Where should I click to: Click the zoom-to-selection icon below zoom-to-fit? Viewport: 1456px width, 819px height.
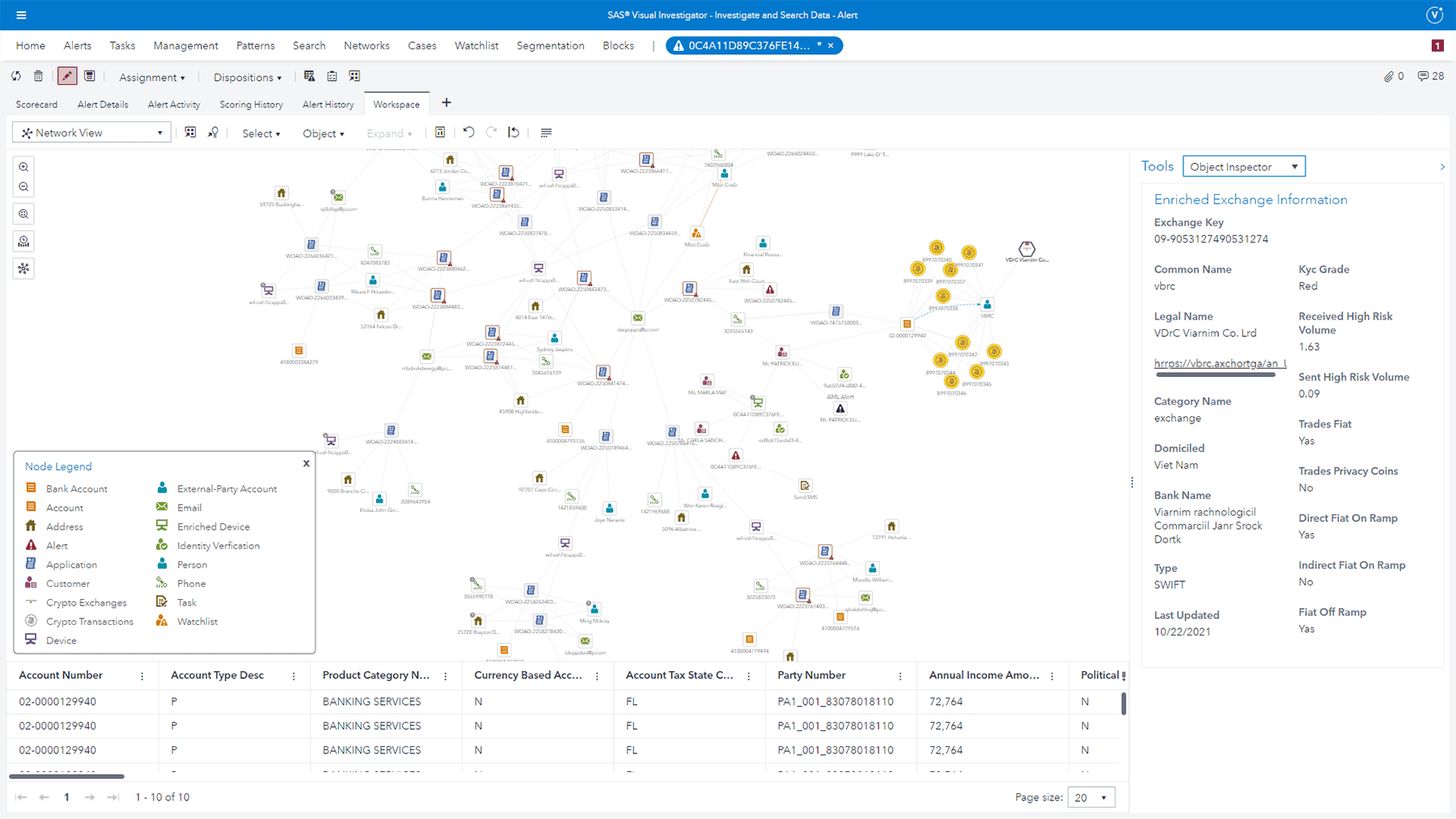tap(23, 242)
